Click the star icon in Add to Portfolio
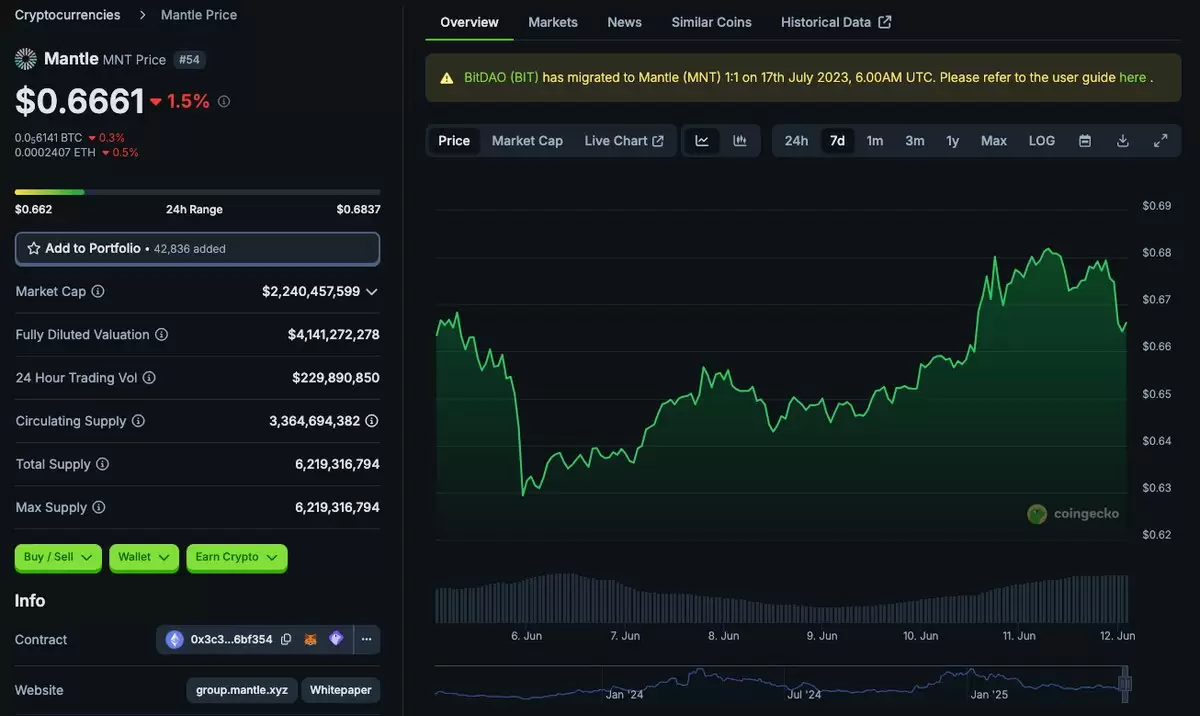The image size is (1200, 716). coord(34,248)
